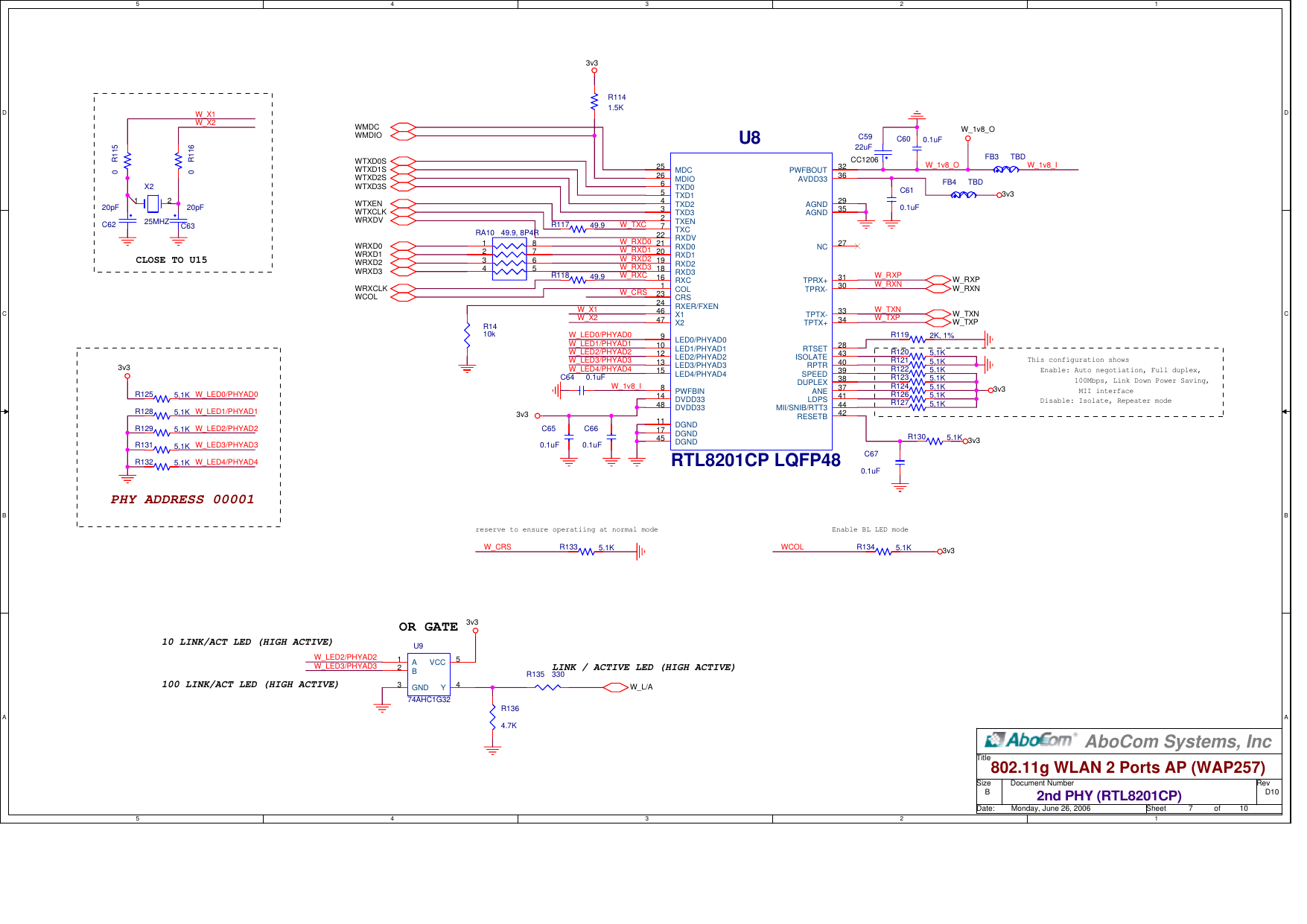Screen dimensions: 1307x924
Task: Select the note 'reserve to ensure operatiing at normal mode'
Action: point(567,530)
